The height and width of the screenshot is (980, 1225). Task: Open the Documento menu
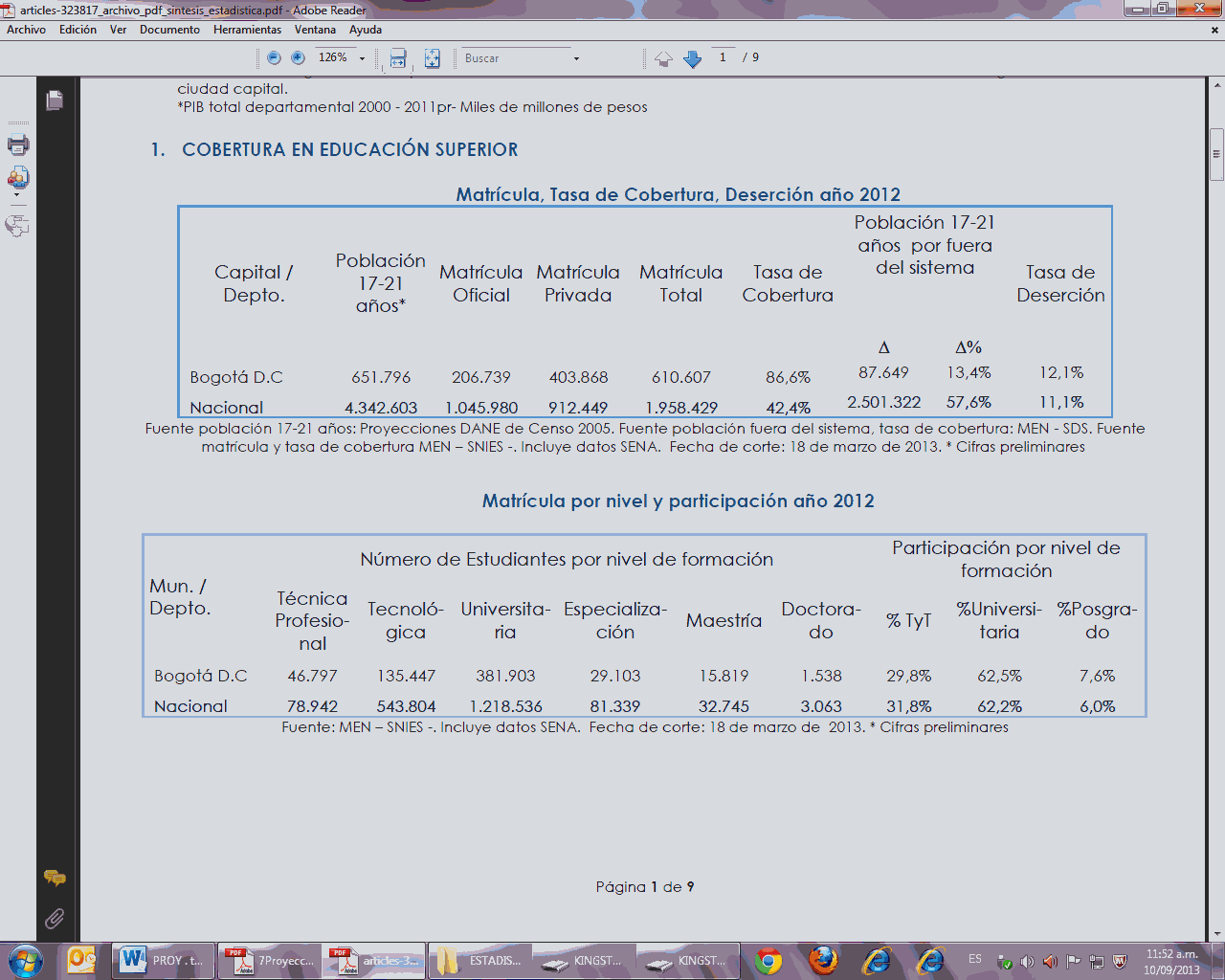click(x=169, y=30)
